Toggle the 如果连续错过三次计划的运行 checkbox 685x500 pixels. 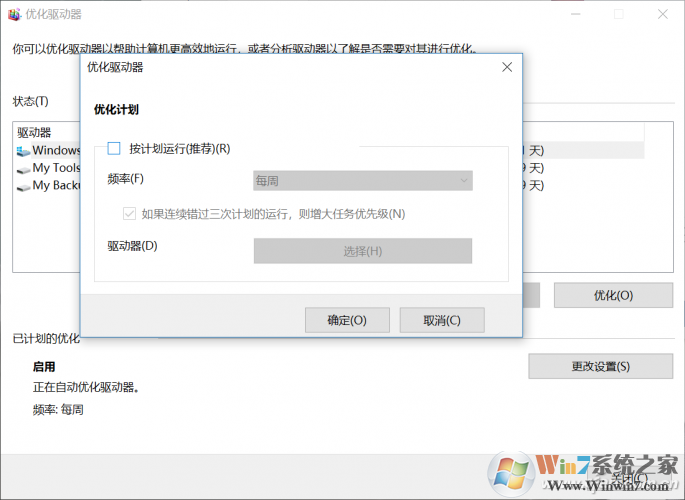click(129, 214)
